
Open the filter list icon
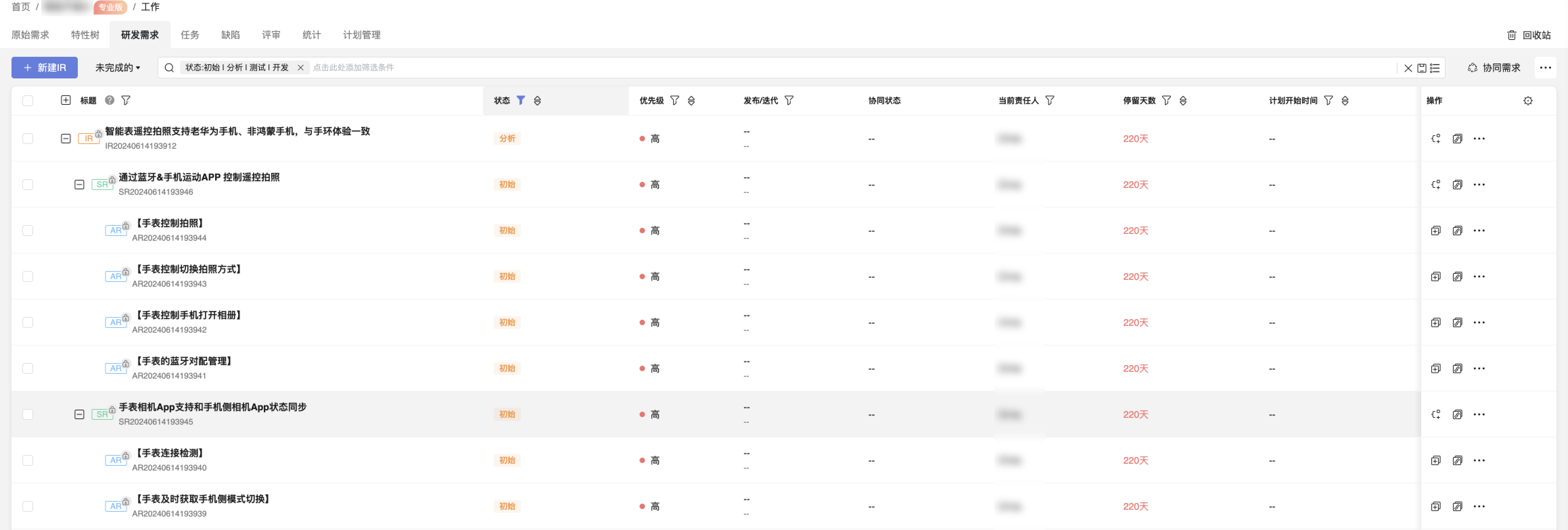click(x=1435, y=68)
